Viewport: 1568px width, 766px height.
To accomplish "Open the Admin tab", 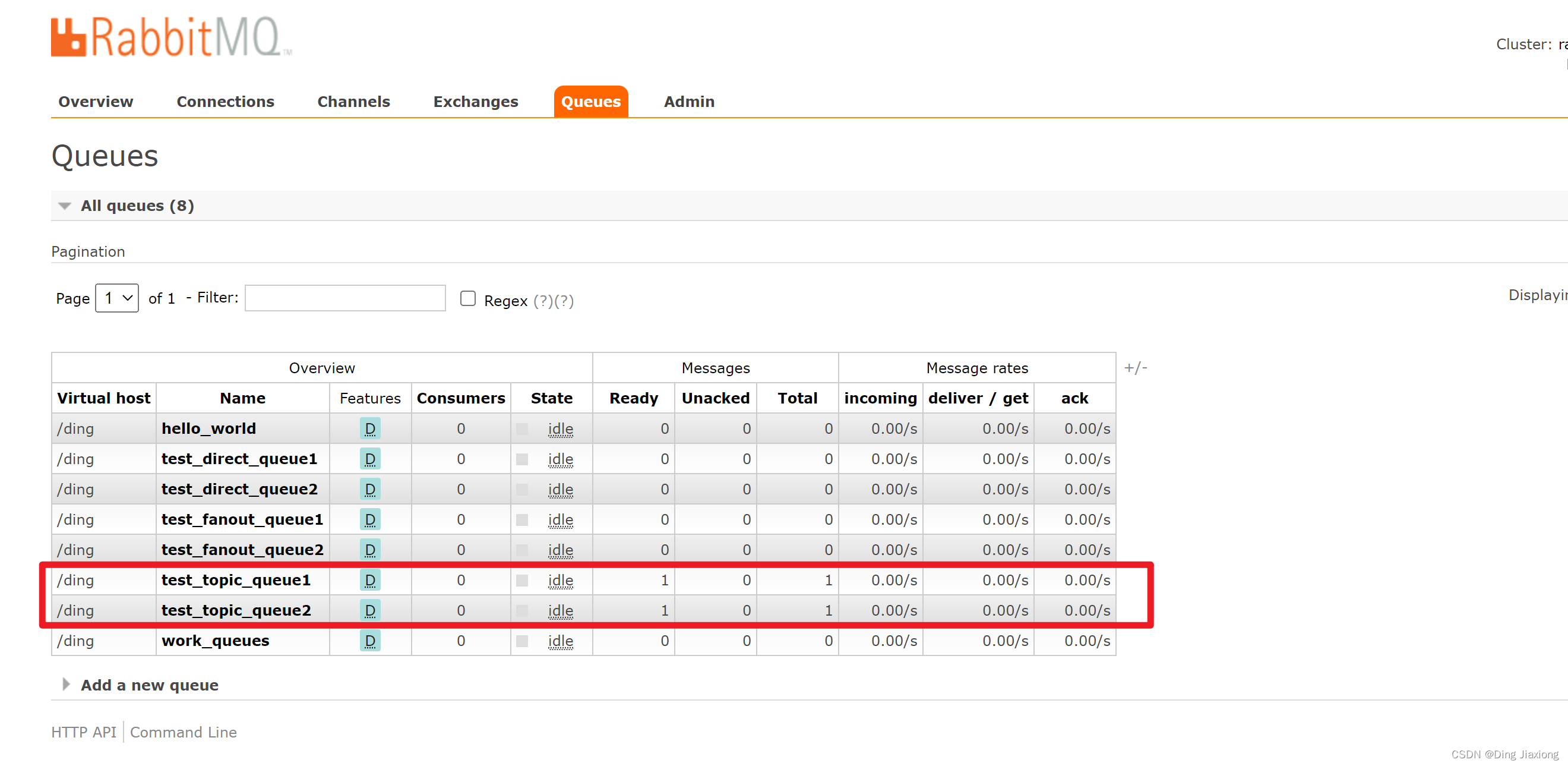I will tap(689, 102).
